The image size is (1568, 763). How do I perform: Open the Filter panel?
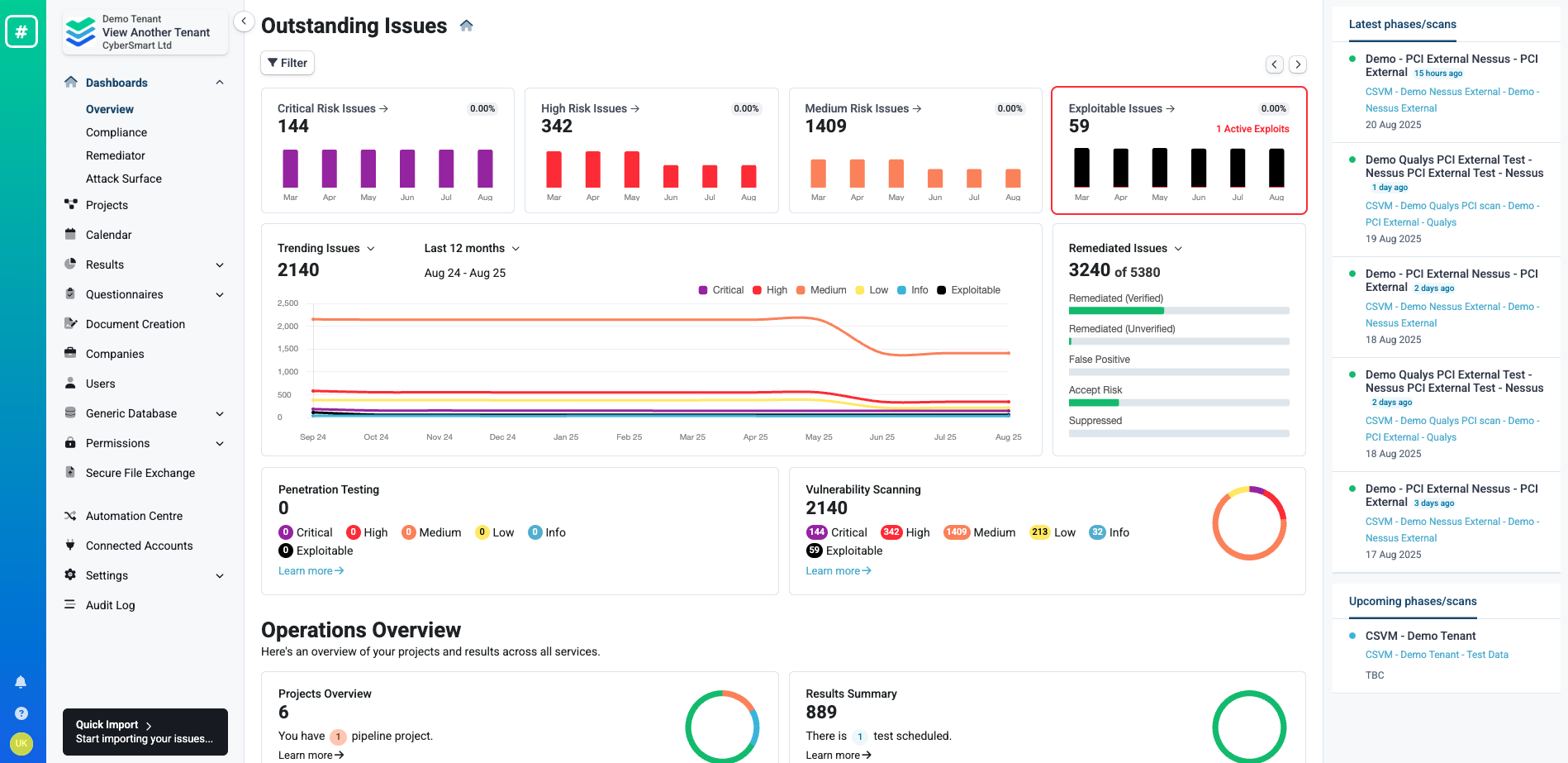coord(287,63)
